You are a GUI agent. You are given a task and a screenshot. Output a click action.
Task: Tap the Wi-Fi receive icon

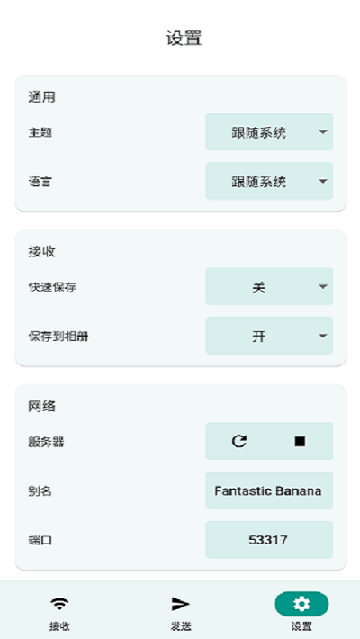click(60, 604)
